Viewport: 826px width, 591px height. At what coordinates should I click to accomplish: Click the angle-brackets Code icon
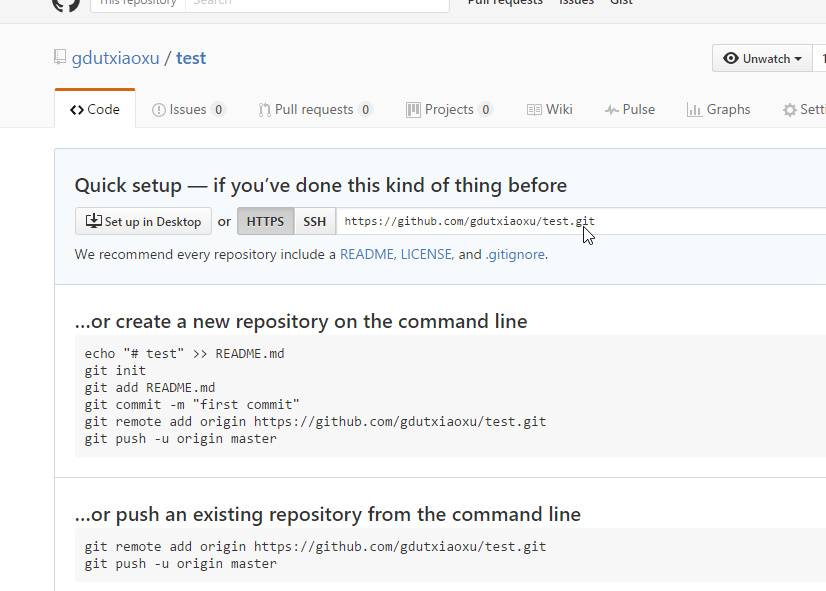point(77,110)
